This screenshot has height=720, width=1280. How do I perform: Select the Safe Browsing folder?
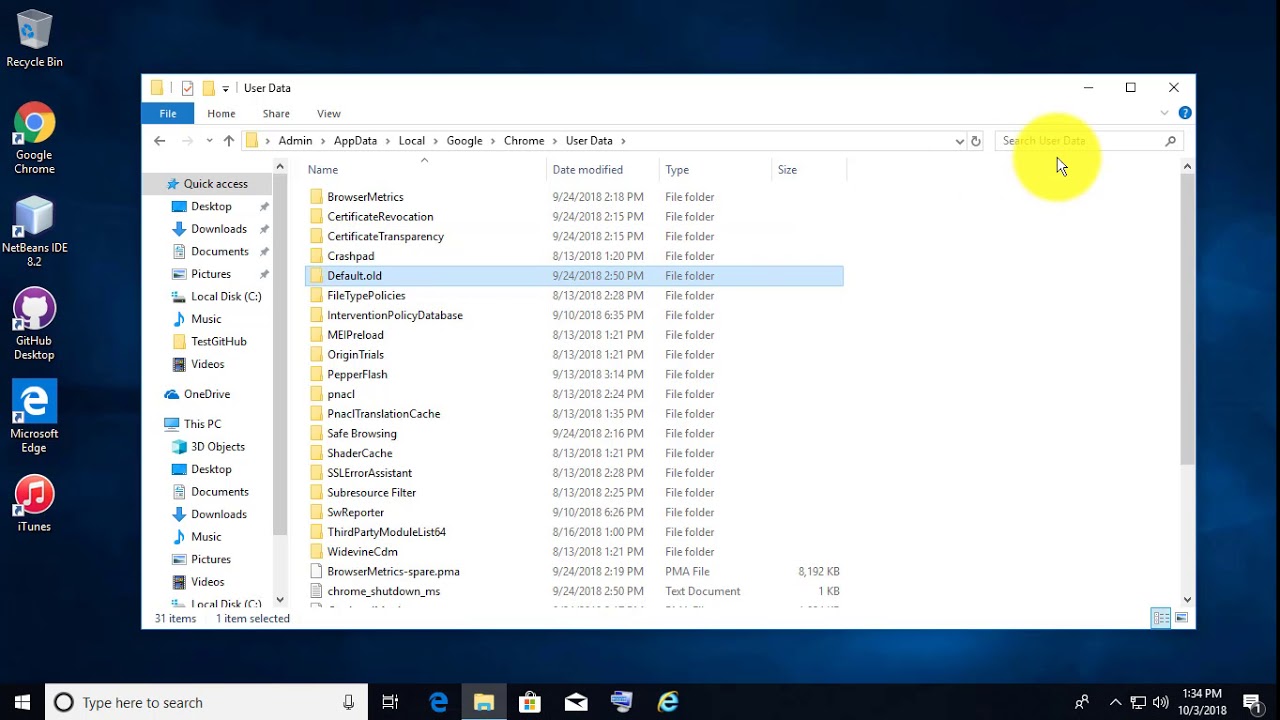[x=362, y=433]
